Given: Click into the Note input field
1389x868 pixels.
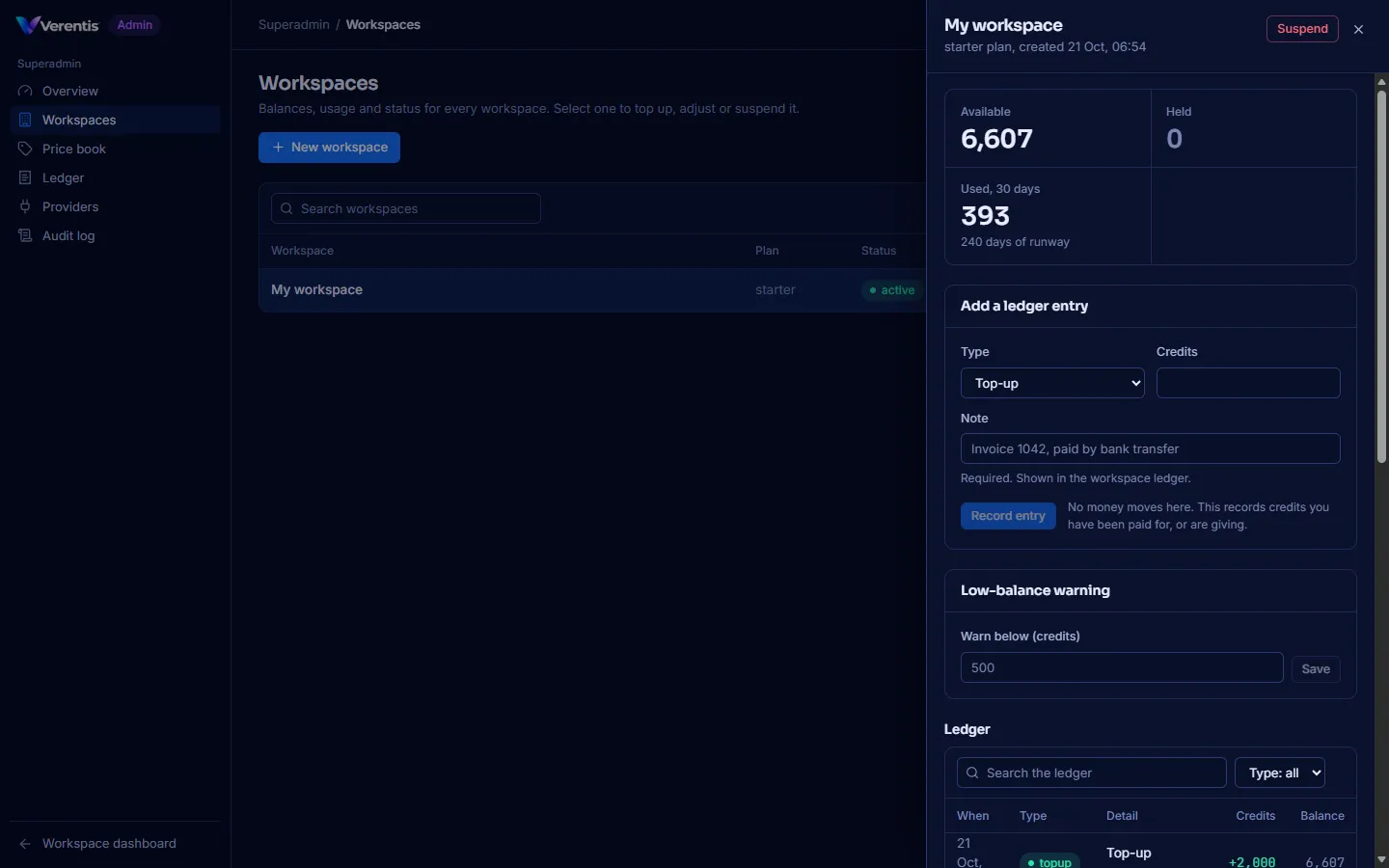Looking at the screenshot, I should [1151, 448].
